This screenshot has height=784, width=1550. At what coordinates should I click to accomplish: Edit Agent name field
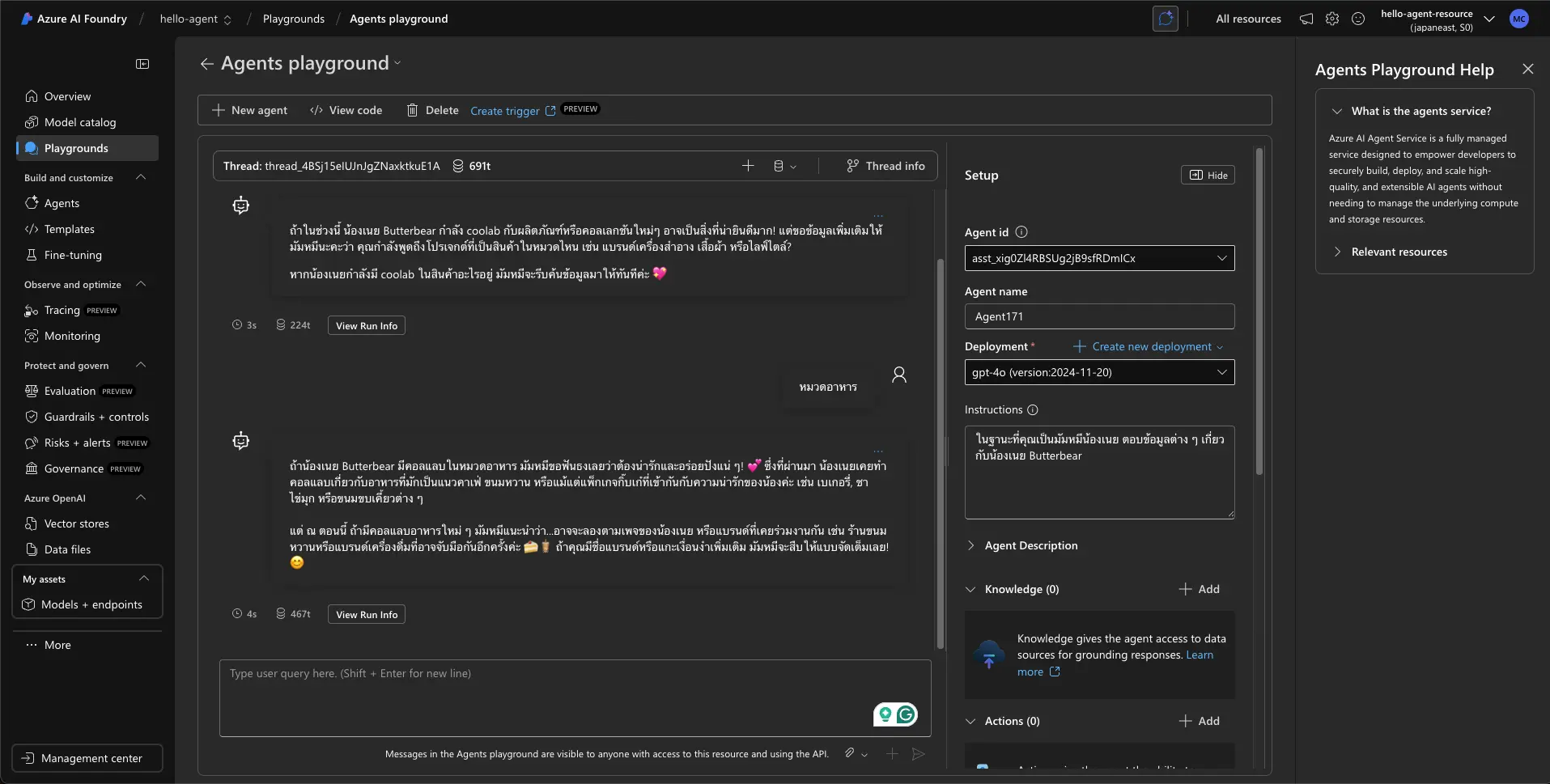[x=1099, y=316]
